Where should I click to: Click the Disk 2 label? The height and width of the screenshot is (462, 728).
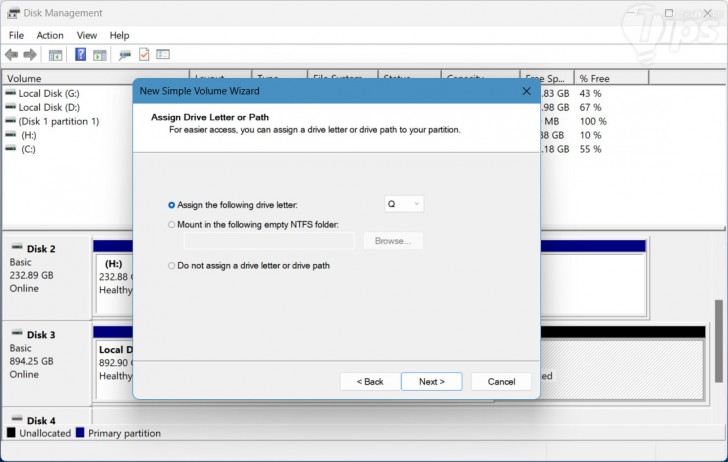pos(41,249)
